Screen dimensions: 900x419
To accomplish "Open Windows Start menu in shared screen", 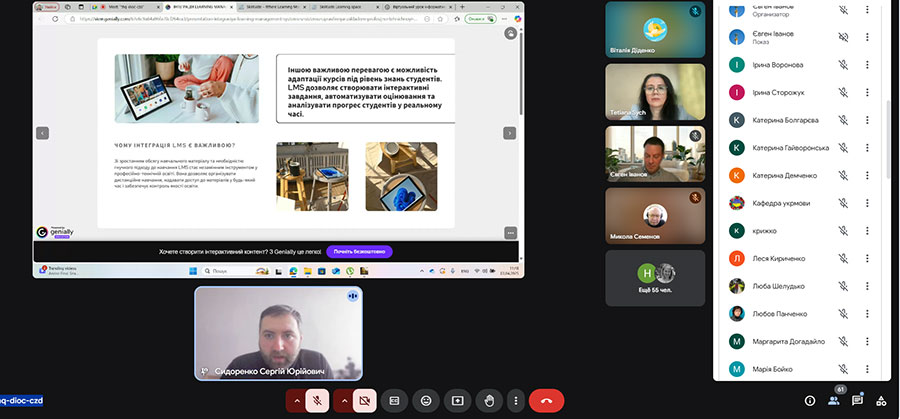I will point(192,271).
